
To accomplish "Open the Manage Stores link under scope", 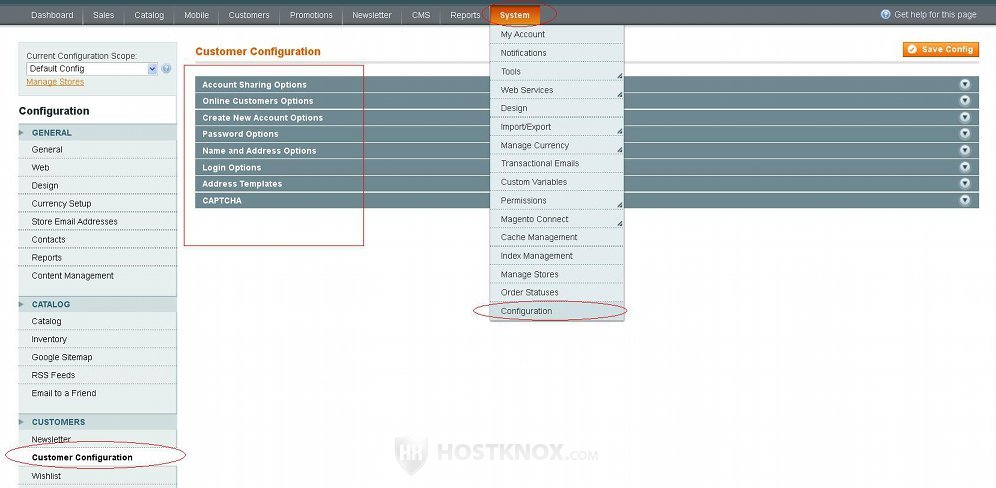I will coord(55,82).
